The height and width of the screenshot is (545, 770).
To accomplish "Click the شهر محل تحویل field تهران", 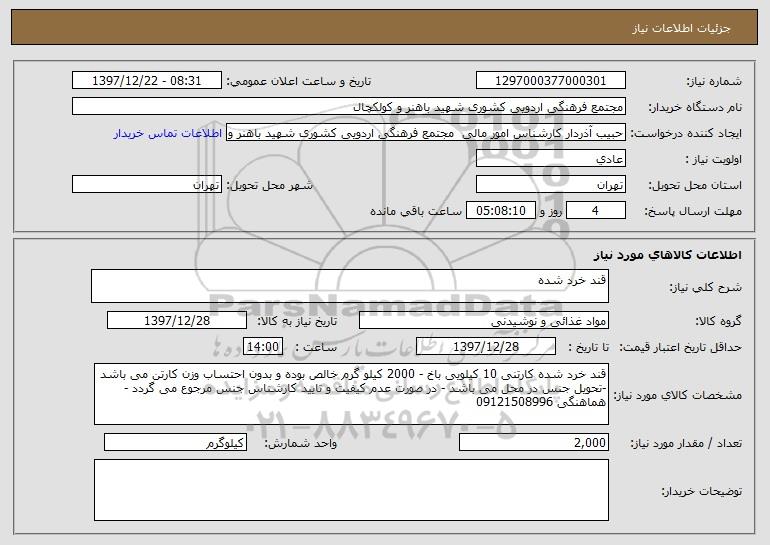I will 147,185.
